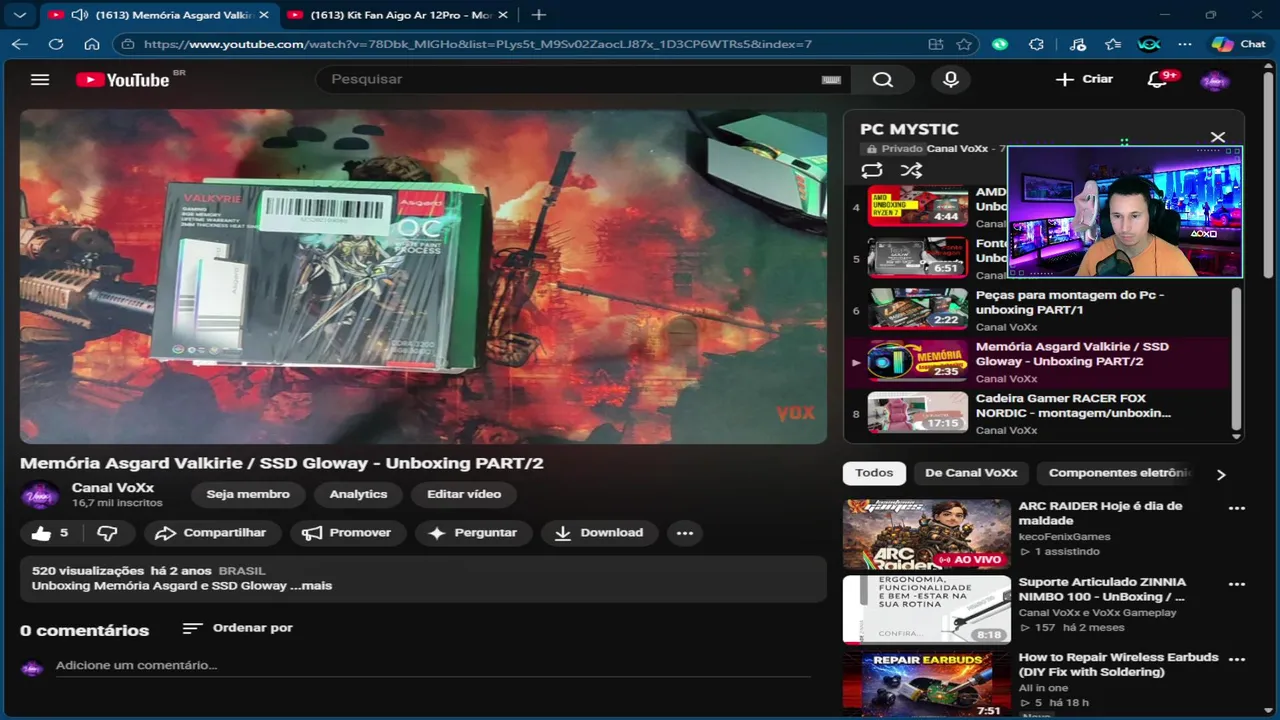Open more actions ellipsis under video
Image resolution: width=1280 pixels, height=720 pixels.
[x=685, y=533]
